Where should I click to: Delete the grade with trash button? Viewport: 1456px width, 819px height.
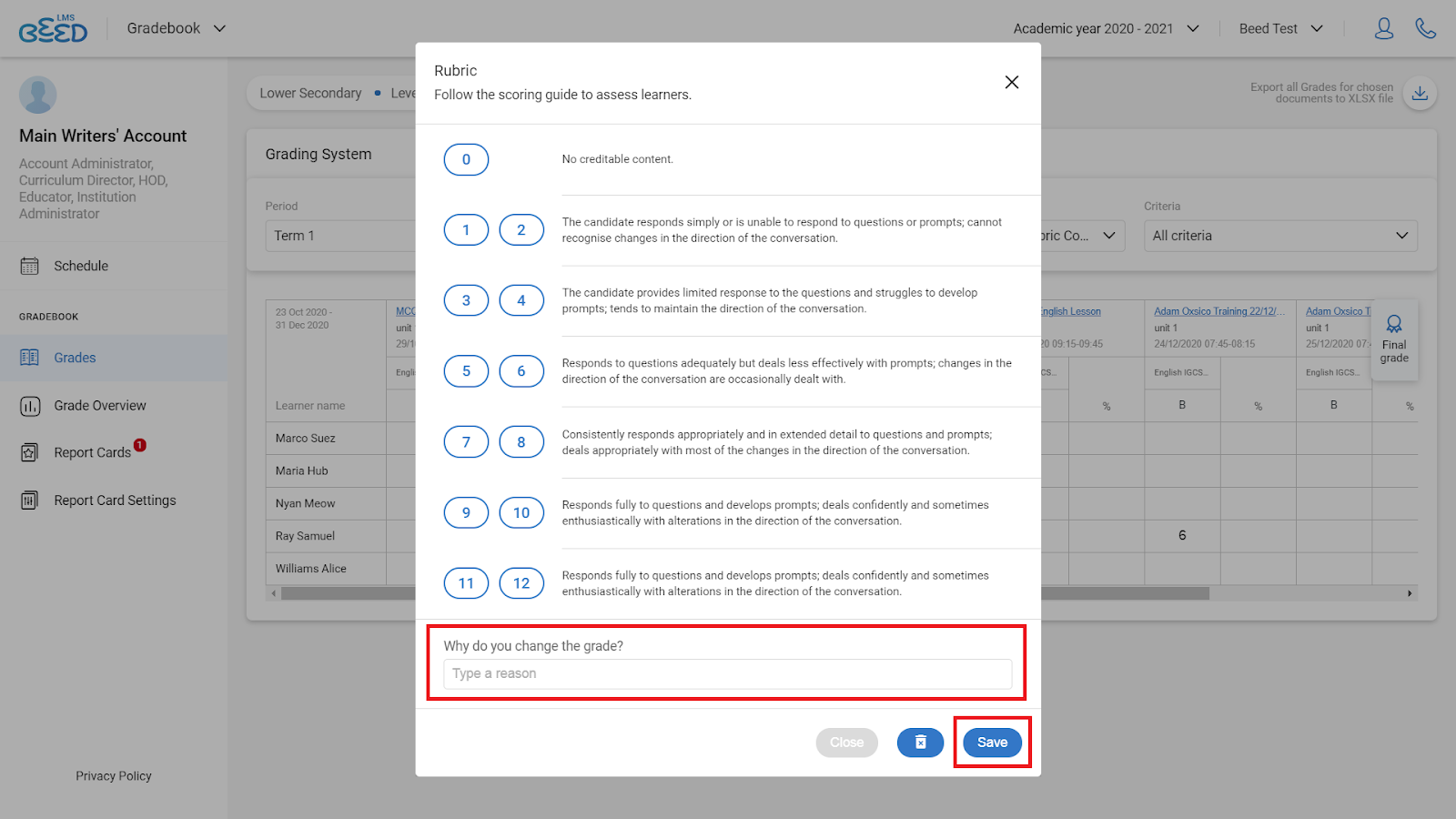click(x=920, y=743)
